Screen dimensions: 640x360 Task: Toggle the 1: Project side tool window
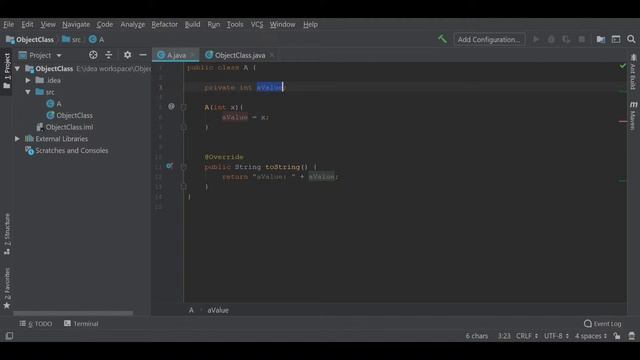[7, 71]
